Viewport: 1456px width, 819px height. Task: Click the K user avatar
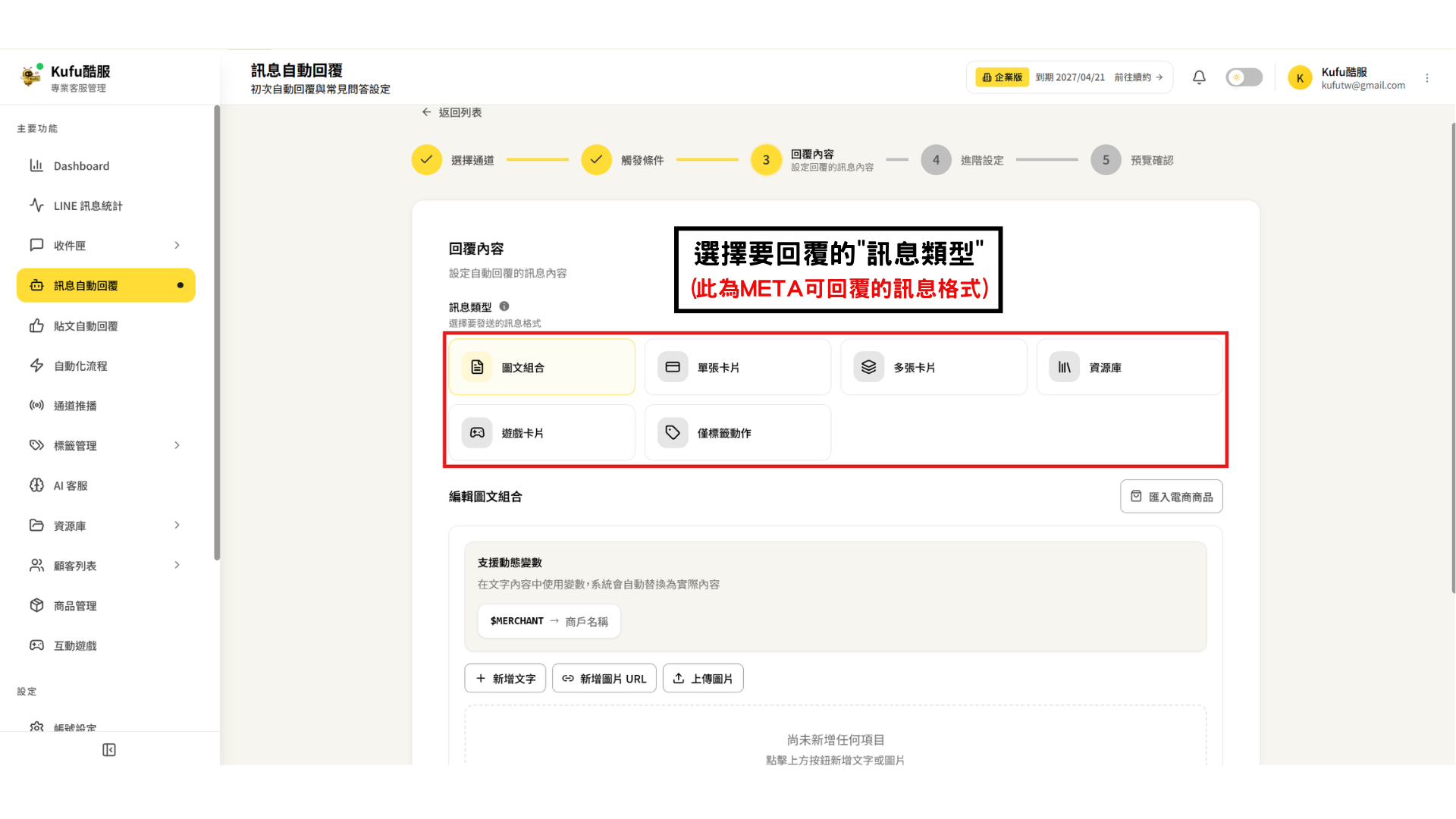pyautogui.click(x=1300, y=77)
